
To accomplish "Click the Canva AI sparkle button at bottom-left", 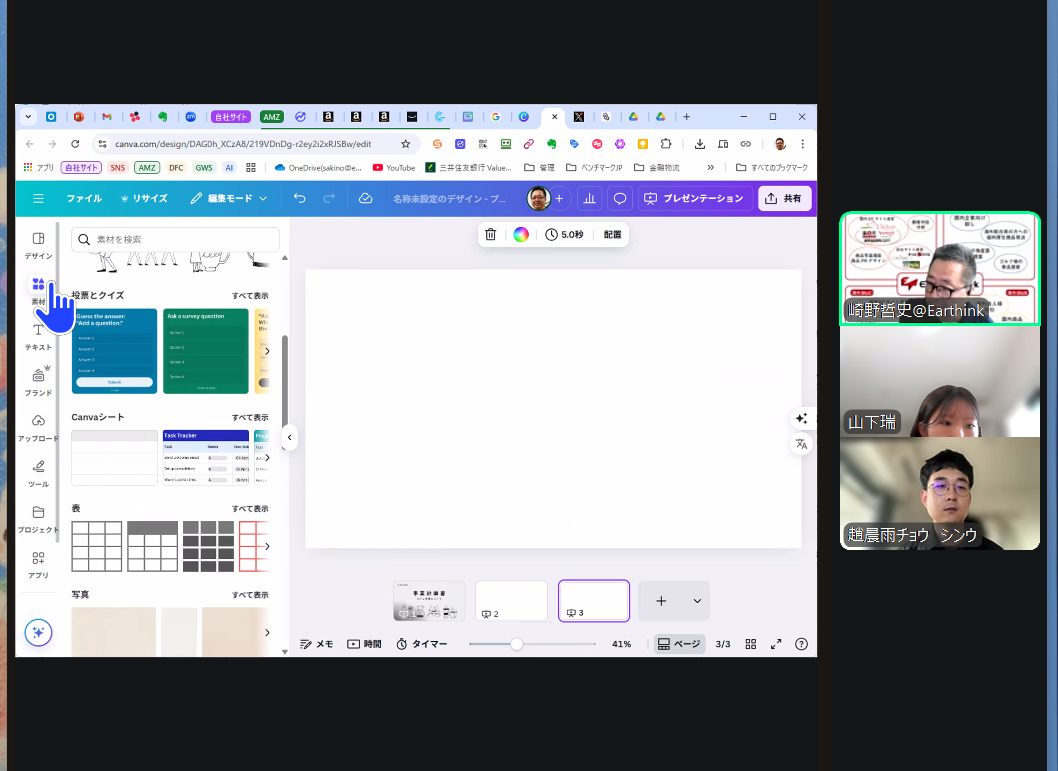I will (38, 632).
